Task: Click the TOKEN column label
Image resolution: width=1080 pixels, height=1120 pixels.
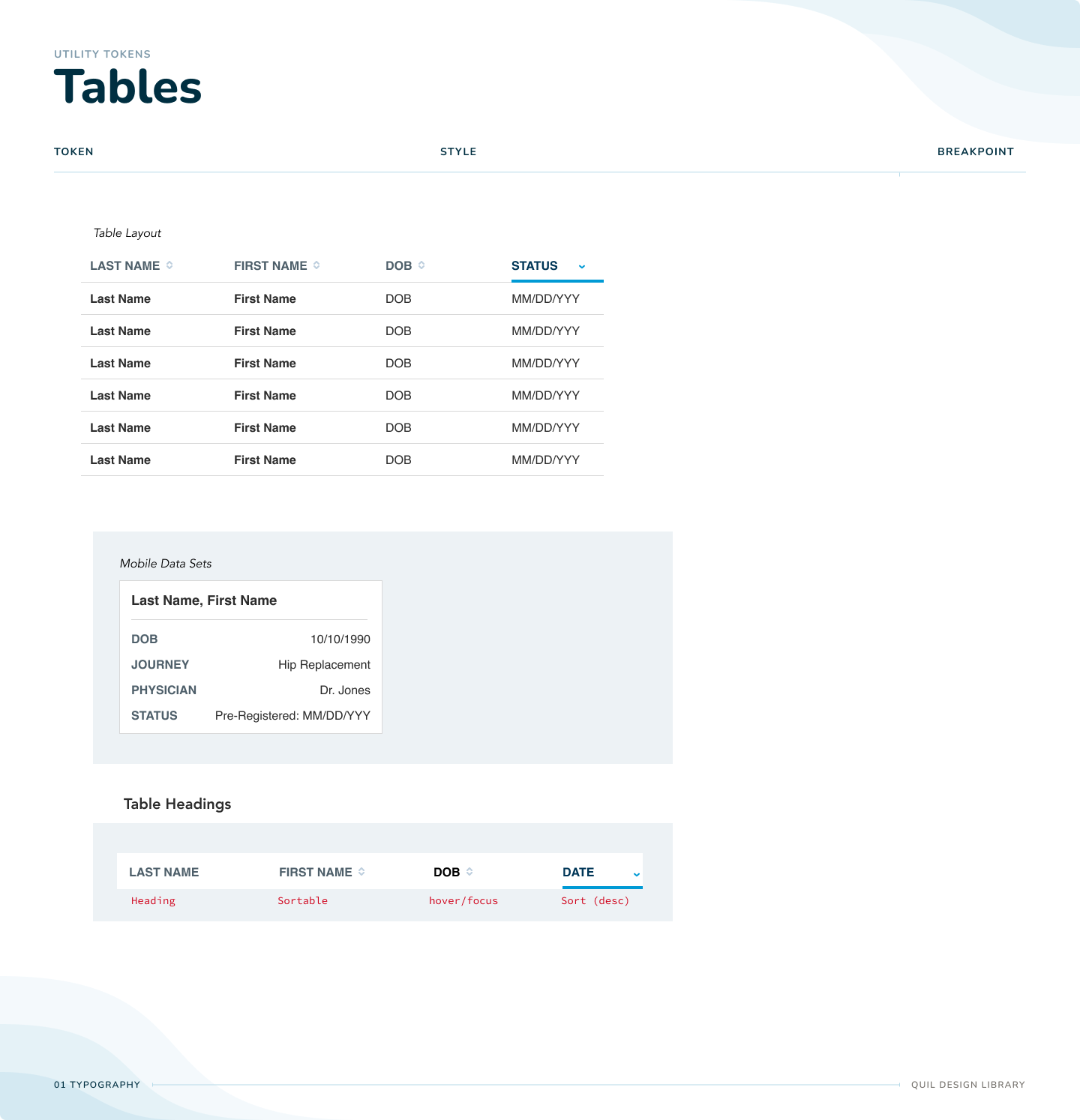Action: tap(73, 151)
